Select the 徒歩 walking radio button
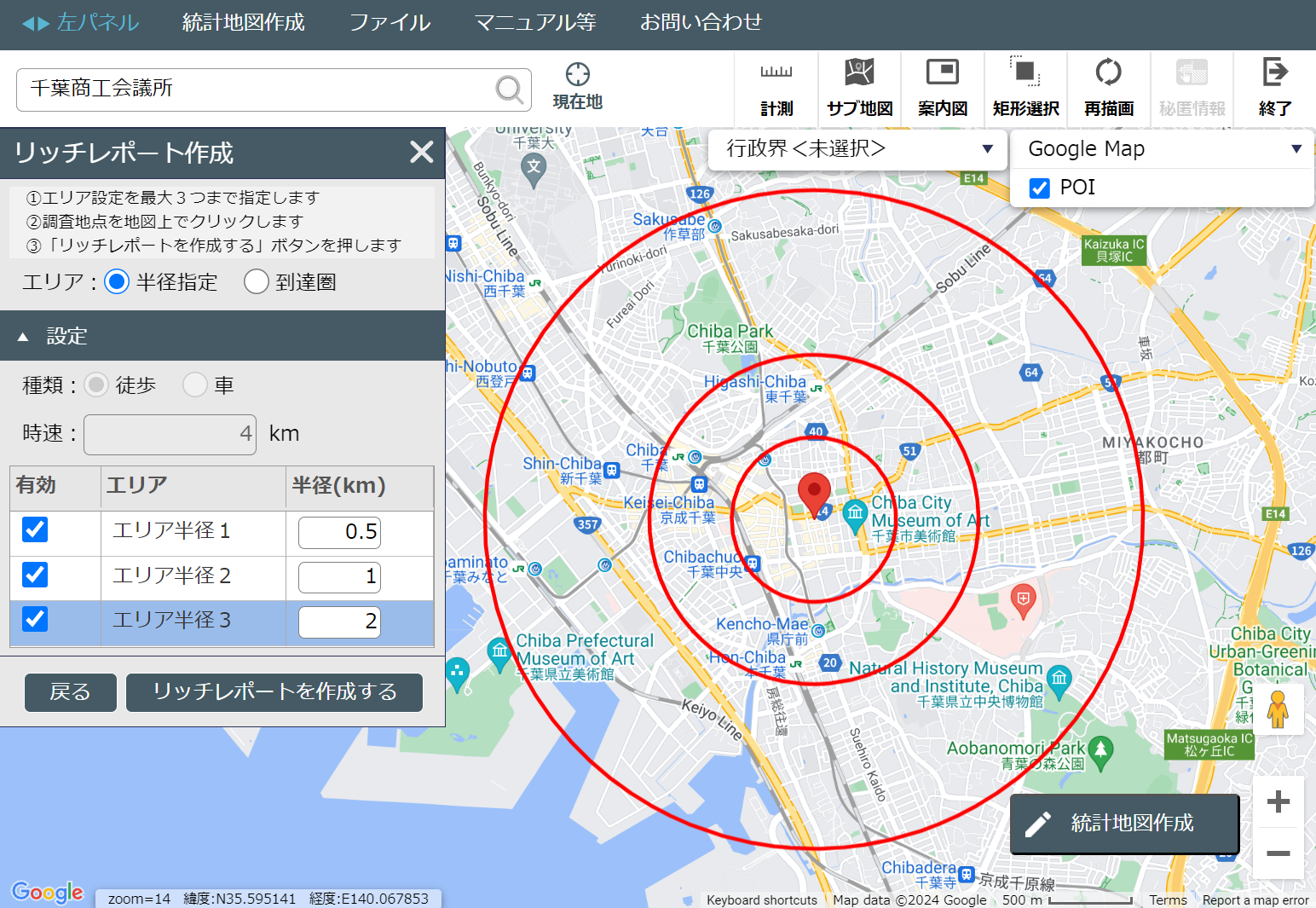The width and height of the screenshot is (1316, 908). (x=96, y=385)
